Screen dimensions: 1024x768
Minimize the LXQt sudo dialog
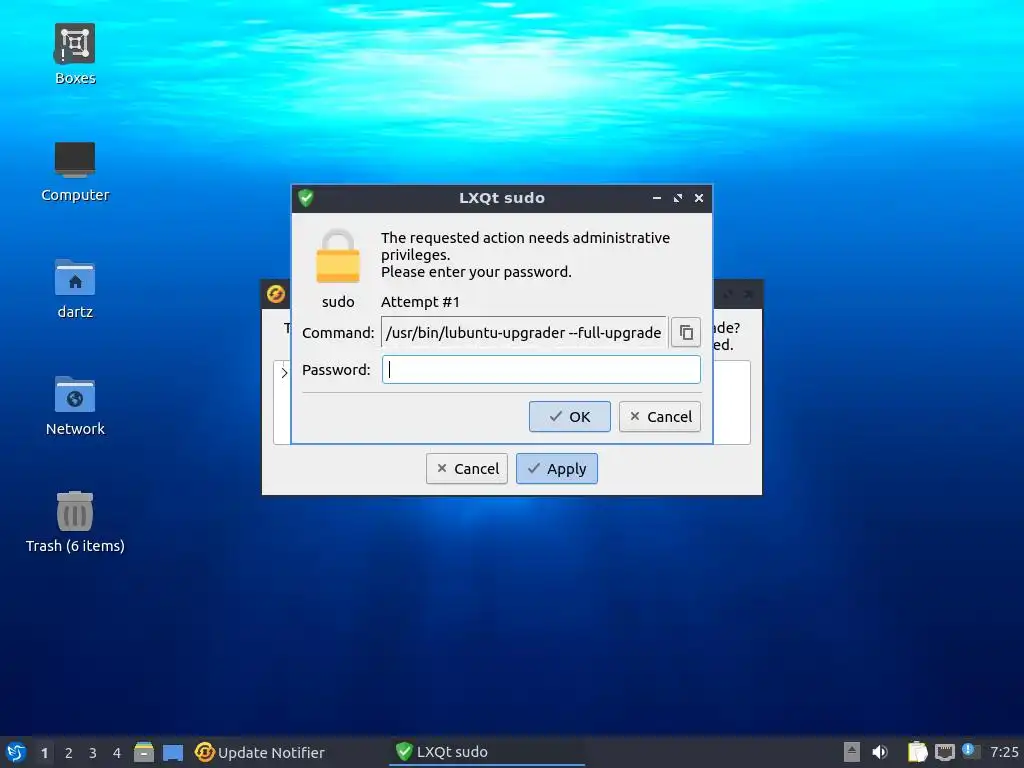tap(657, 198)
